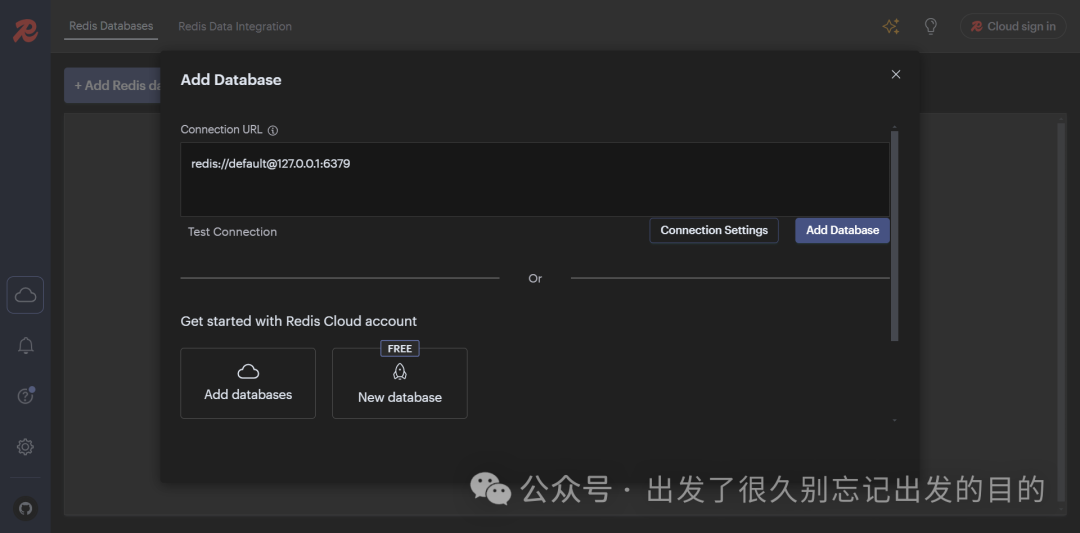Open settings via the gear icon
1080x533 pixels.
[26, 447]
